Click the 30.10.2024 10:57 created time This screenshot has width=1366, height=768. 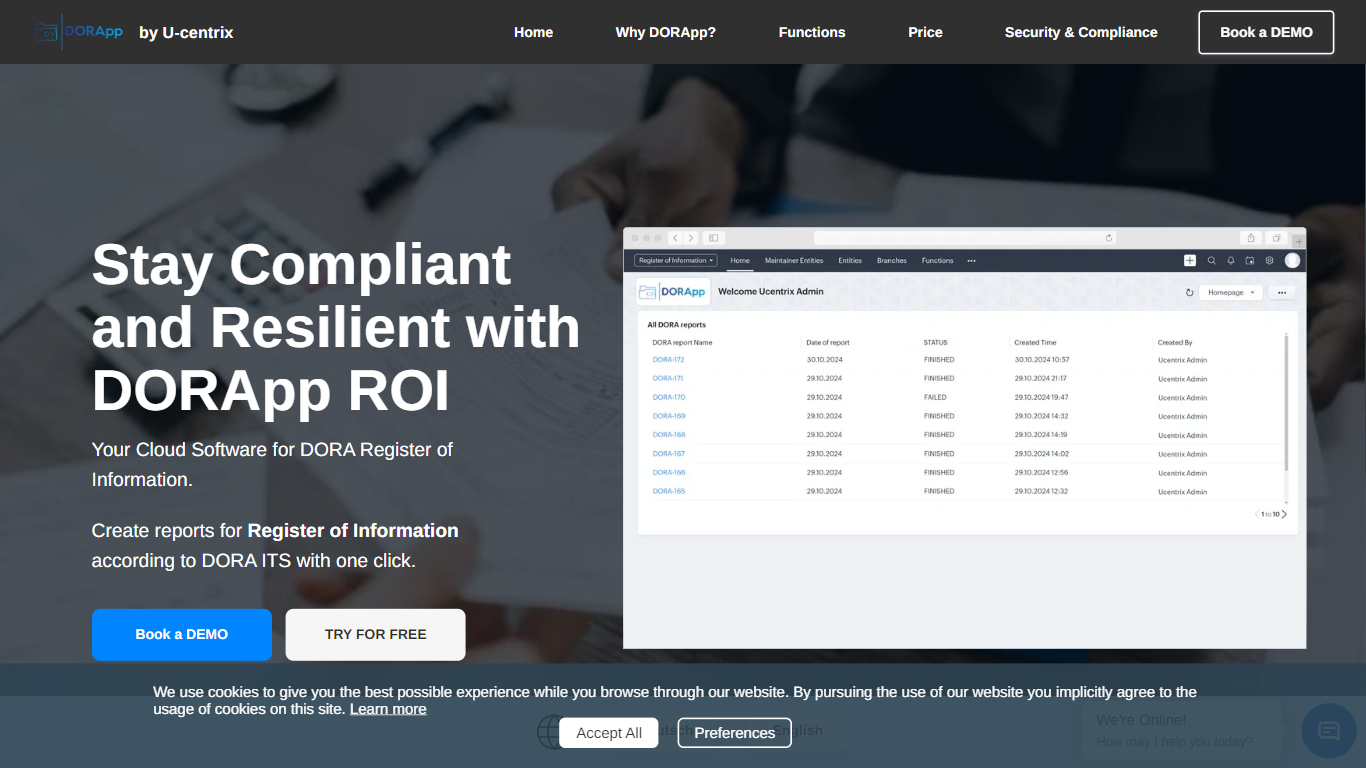coord(1042,360)
